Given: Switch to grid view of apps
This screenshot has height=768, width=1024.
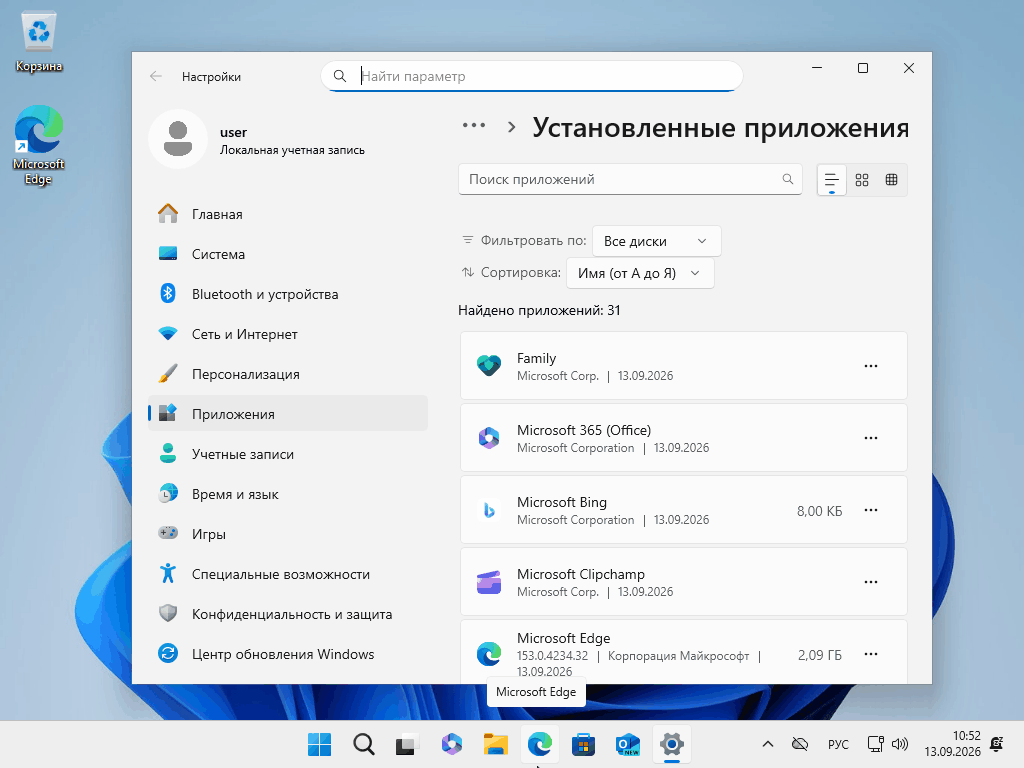Looking at the screenshot, I should tap(862, 180).
